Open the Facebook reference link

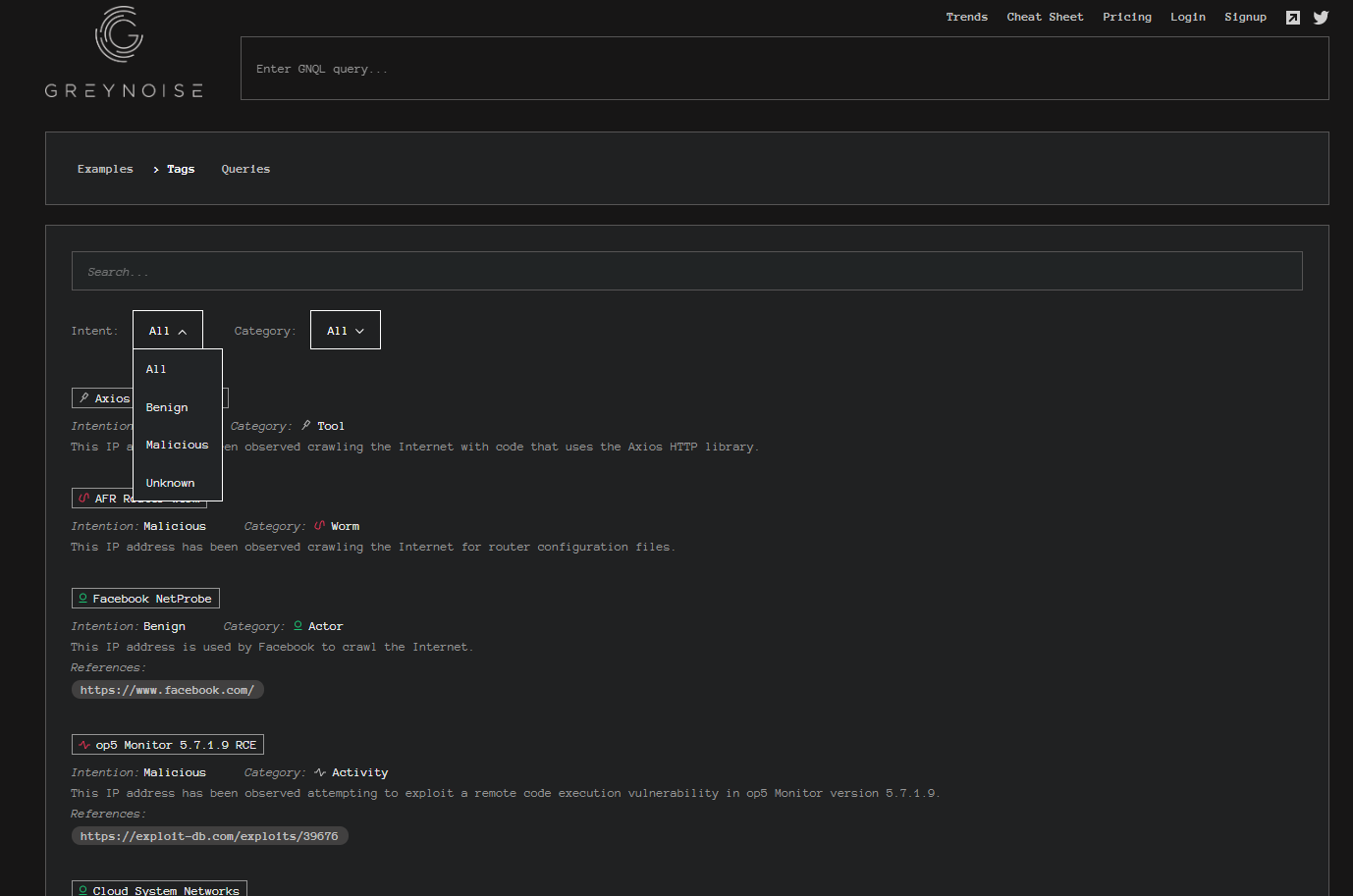point(167,689)
